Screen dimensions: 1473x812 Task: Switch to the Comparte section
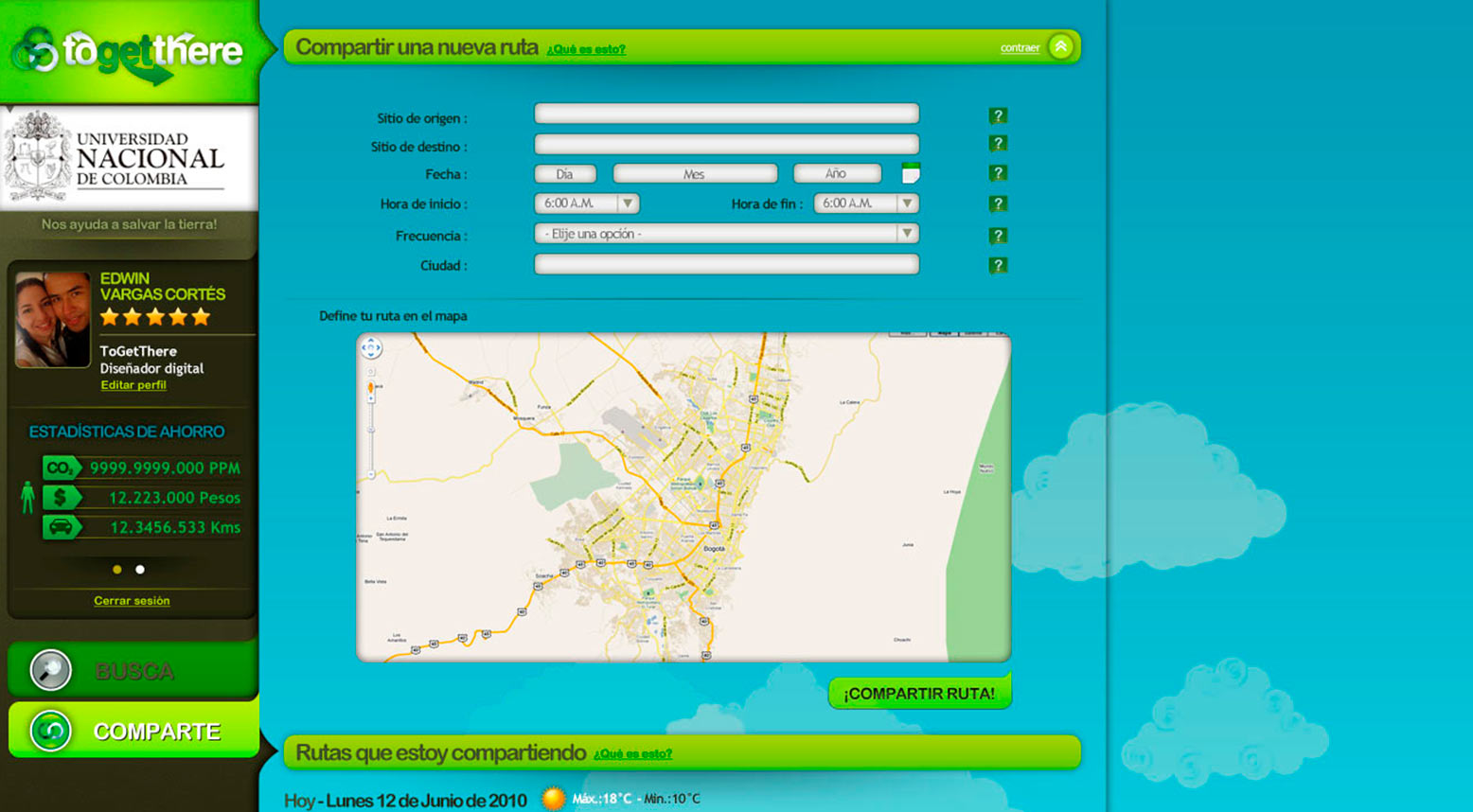(133, 731)
